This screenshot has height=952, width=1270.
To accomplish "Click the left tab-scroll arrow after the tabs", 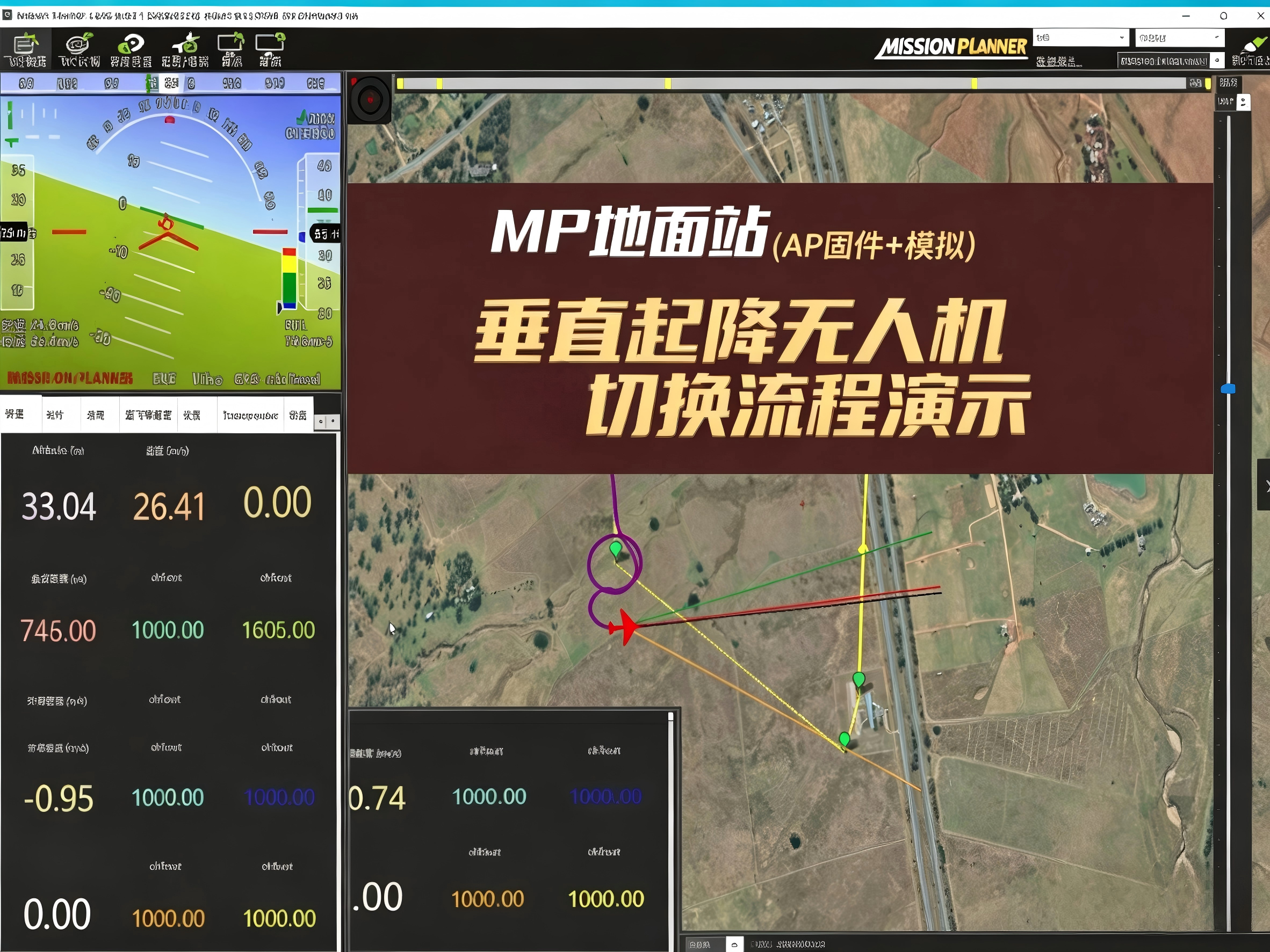I will pos(321,422).
